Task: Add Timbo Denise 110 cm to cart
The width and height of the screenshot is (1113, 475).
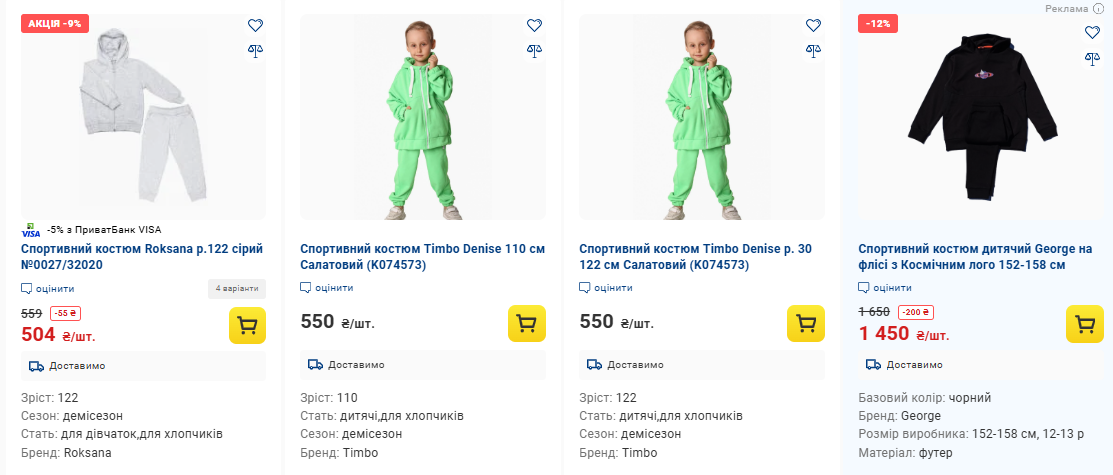Action: (x=526, y=323)
